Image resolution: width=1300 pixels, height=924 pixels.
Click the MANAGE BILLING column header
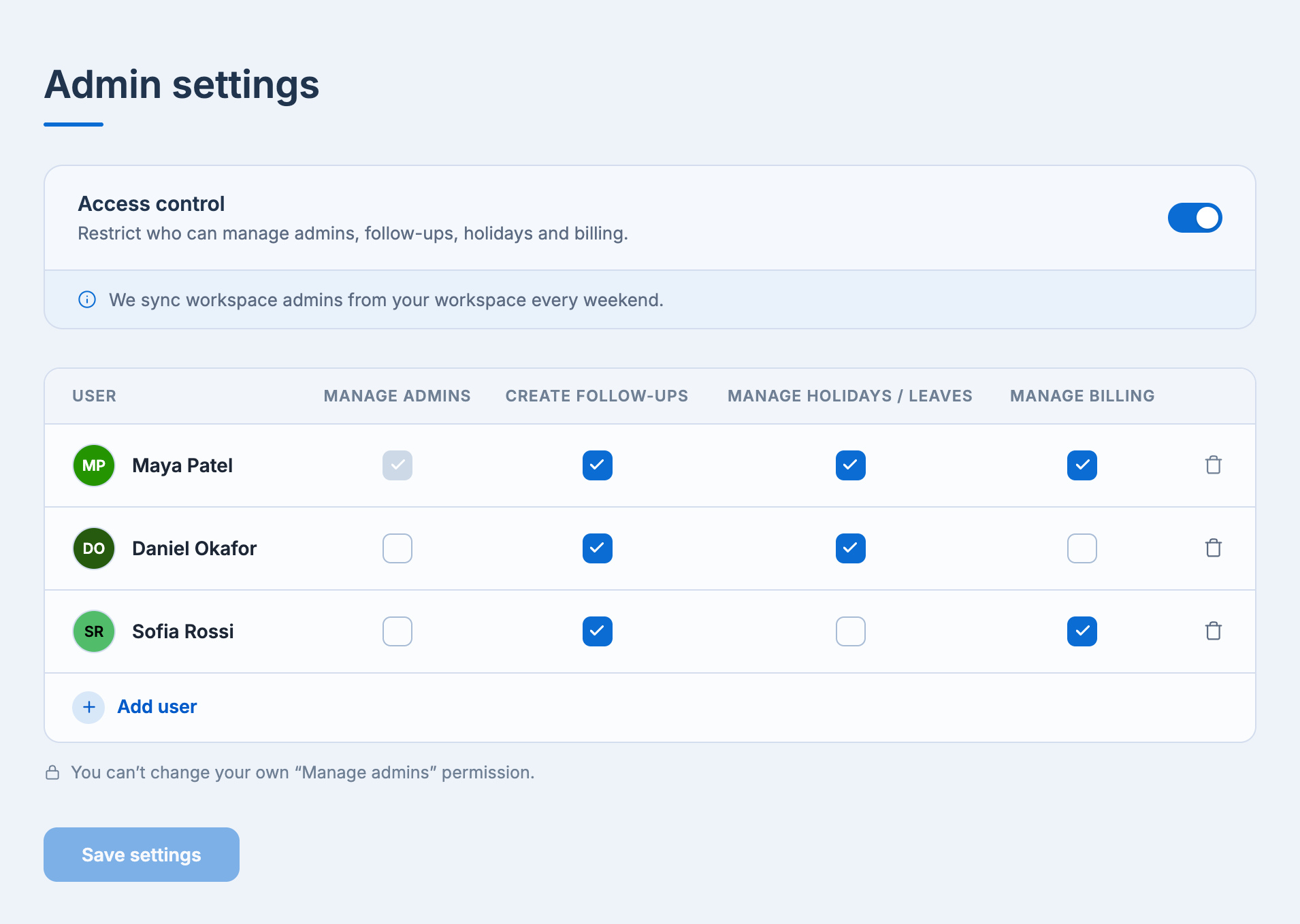click(1082, 396)
